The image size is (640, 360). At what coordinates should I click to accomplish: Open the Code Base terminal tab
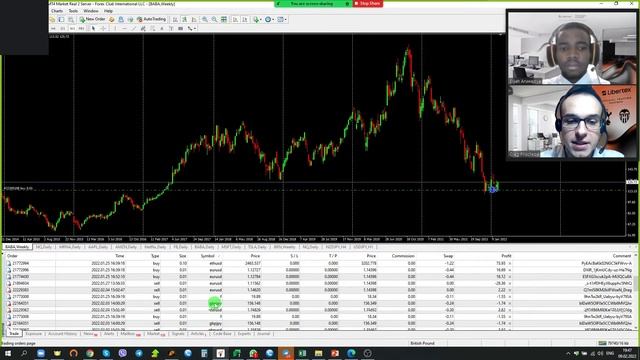click(x=222, y=334)
